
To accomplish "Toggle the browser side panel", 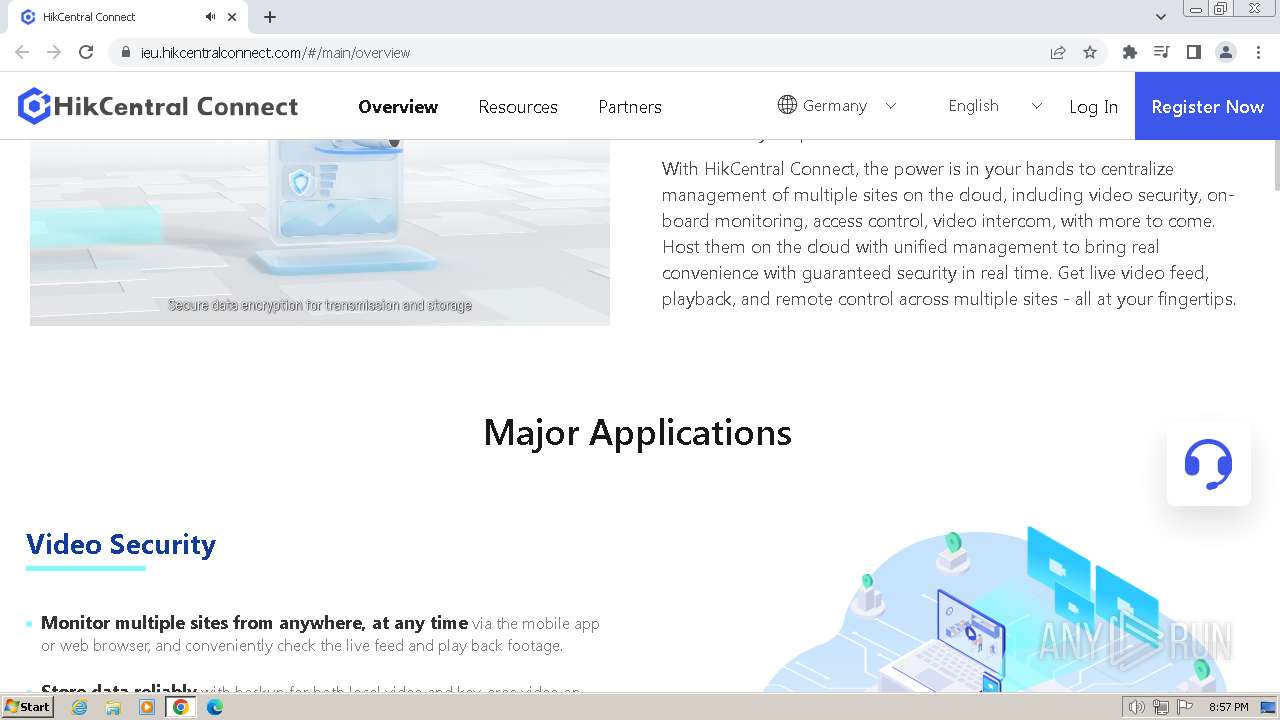I will (x=1194, y=52).
